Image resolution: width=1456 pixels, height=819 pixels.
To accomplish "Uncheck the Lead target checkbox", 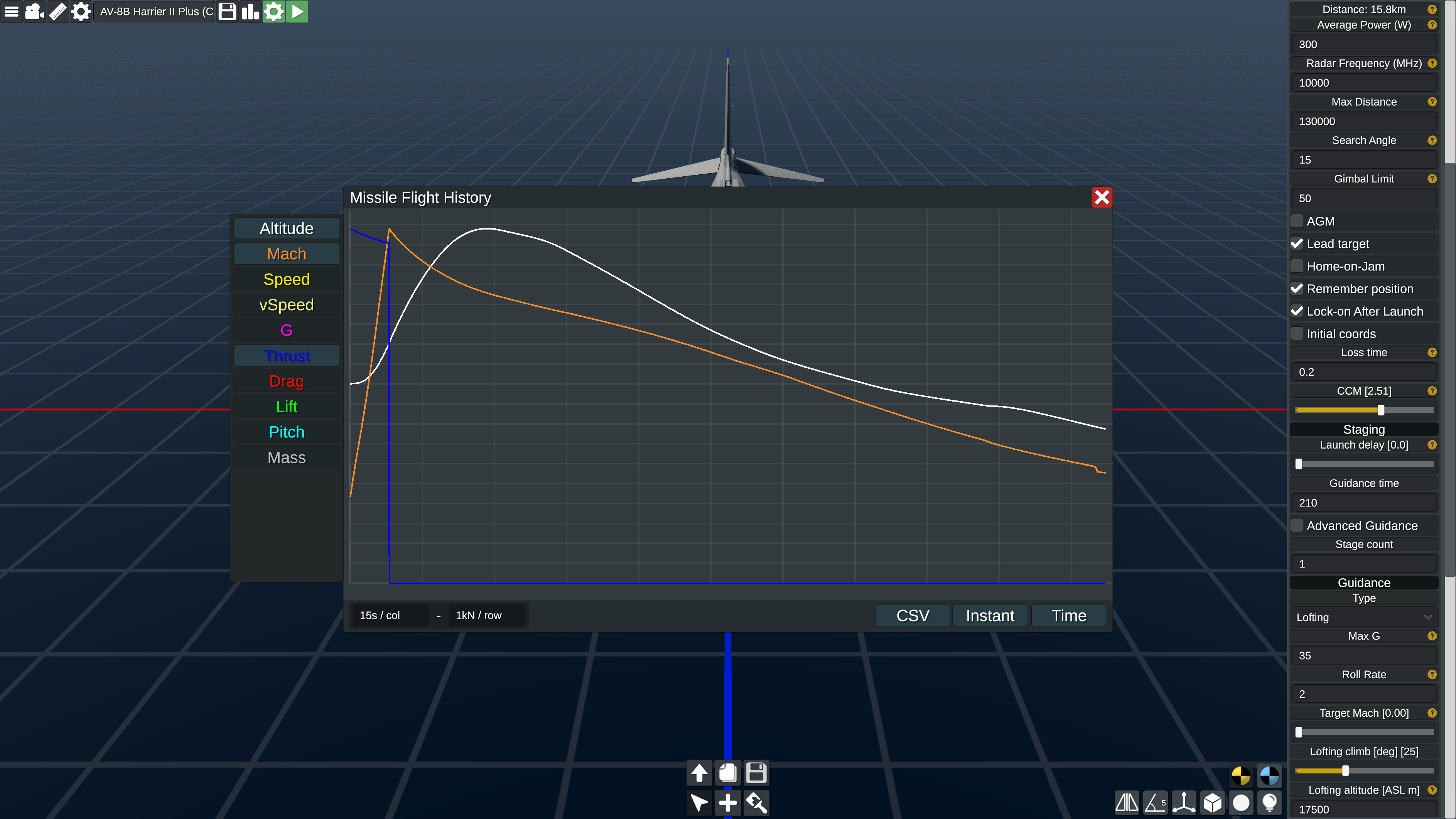I will [1297, 243].
